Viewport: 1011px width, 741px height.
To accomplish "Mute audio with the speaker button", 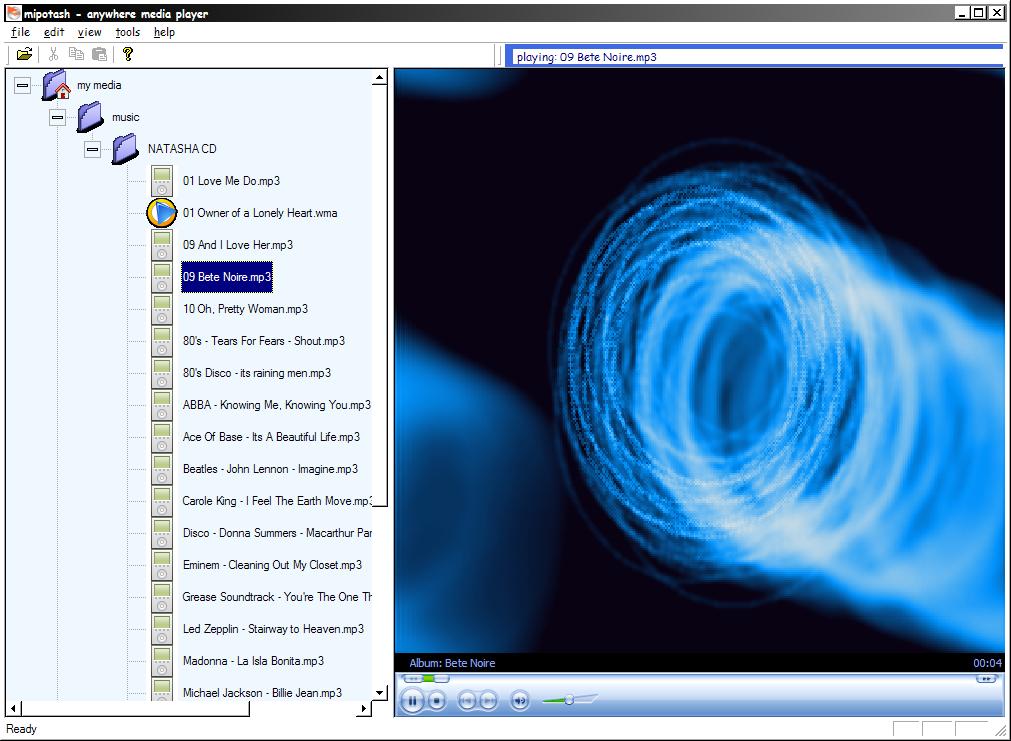I will click(x=519, y=700).
